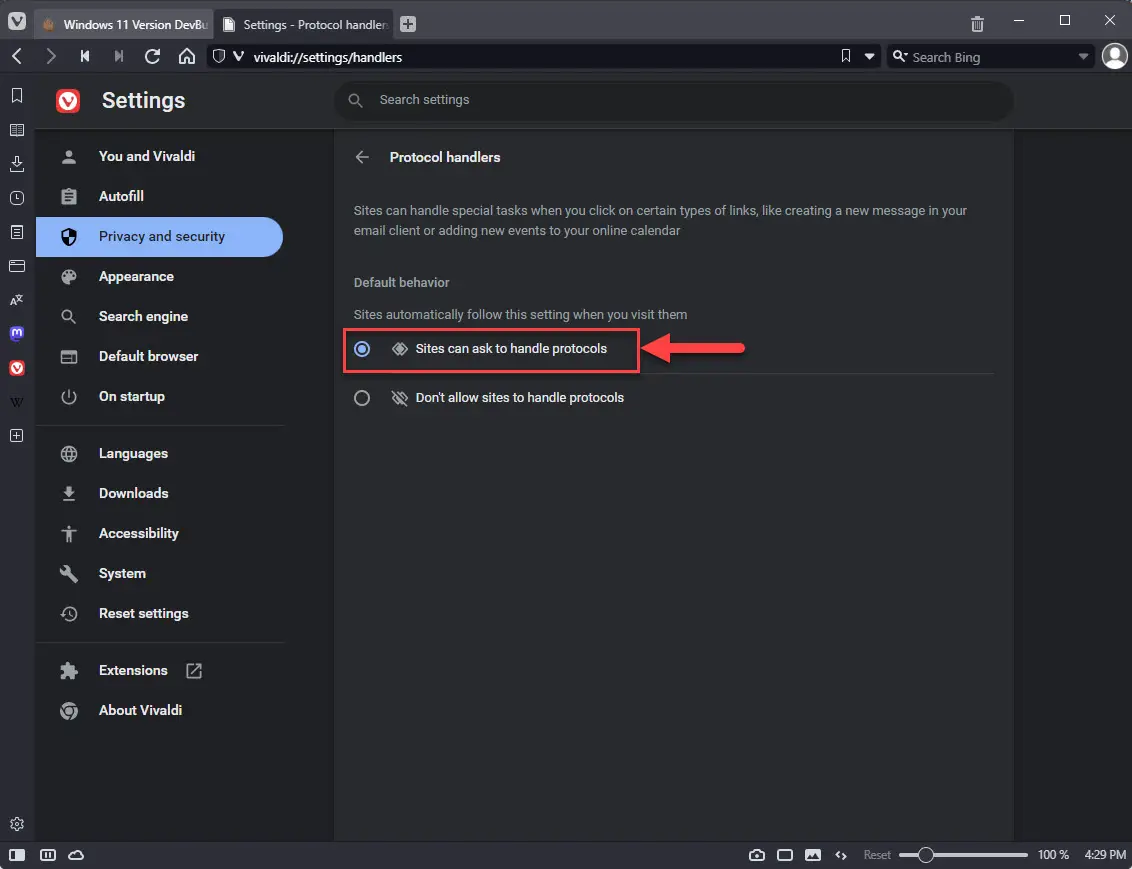1132x869 pixels.
Task: Click the Reload page button
Action: (152, 56)
